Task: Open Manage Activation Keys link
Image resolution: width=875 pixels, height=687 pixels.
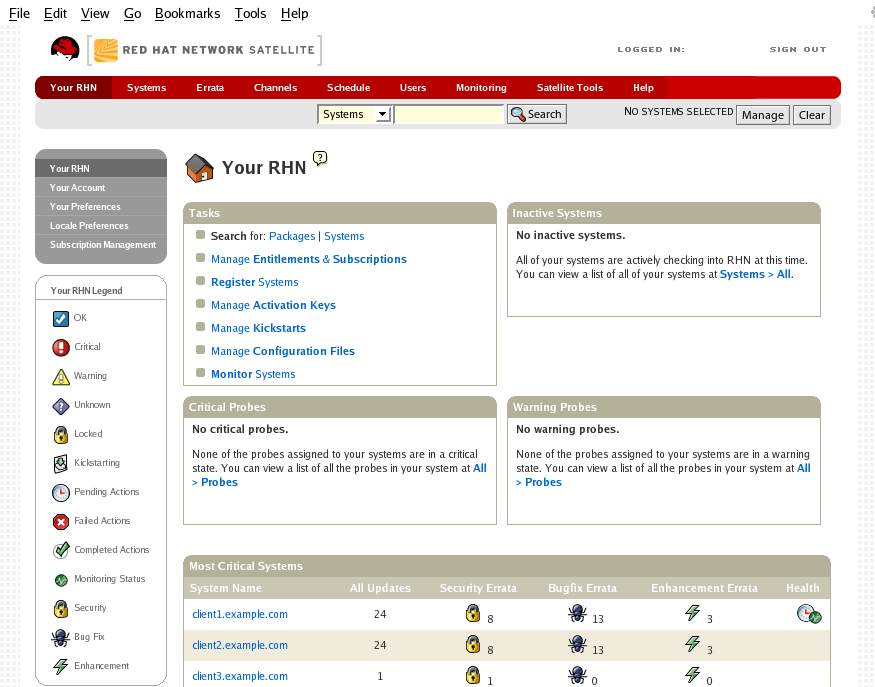Action: click(273, 305)
